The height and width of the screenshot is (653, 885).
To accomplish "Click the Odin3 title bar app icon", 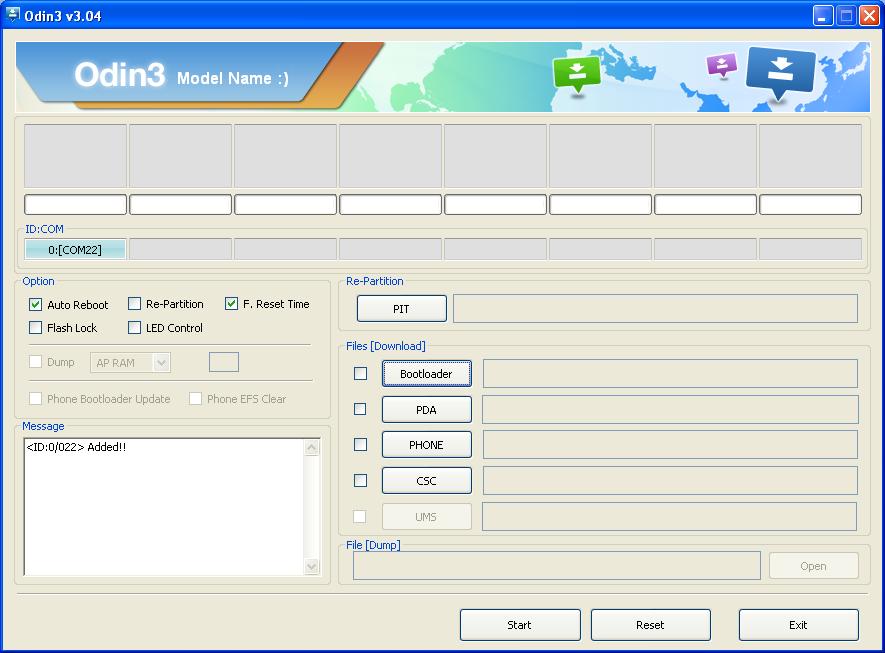I will pyautogui.click(x=11, y=15).
